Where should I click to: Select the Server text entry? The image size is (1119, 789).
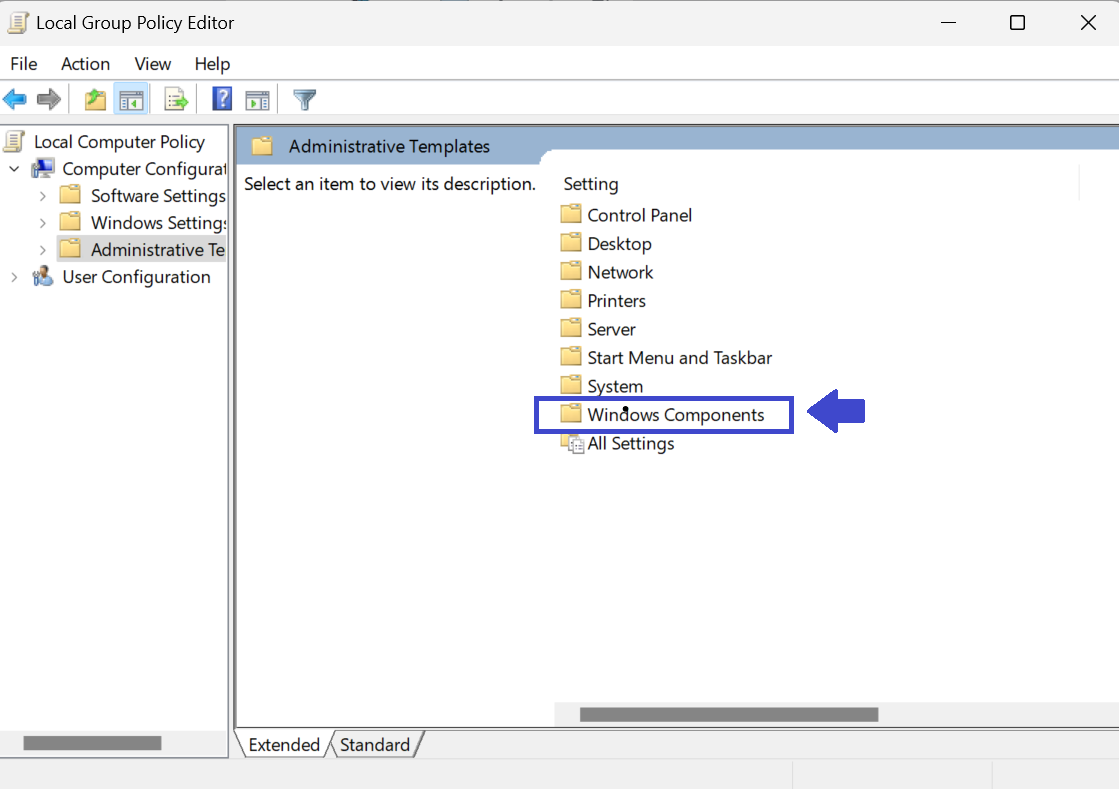[612, 330]
